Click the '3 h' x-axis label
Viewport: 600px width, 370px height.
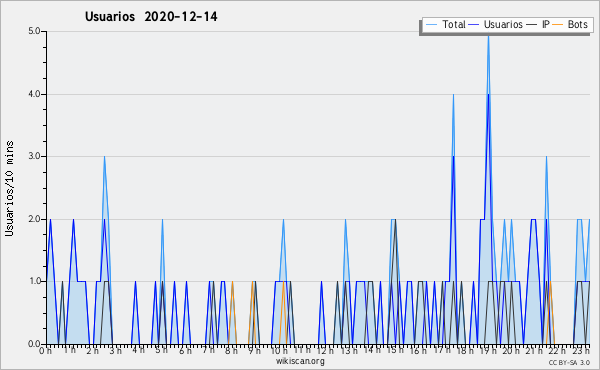[x=116, y=351]
